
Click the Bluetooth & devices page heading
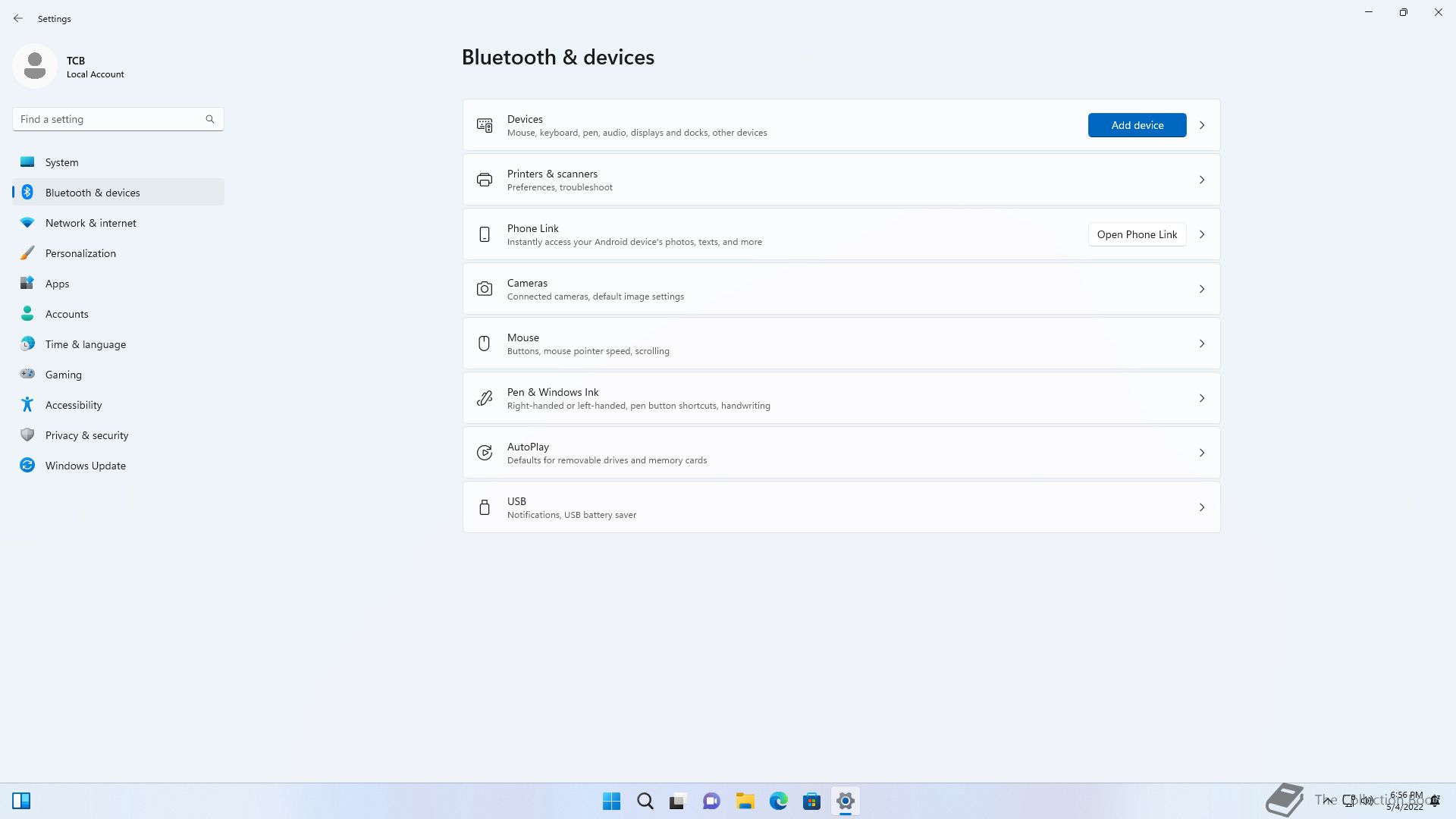tap(558, 57)
